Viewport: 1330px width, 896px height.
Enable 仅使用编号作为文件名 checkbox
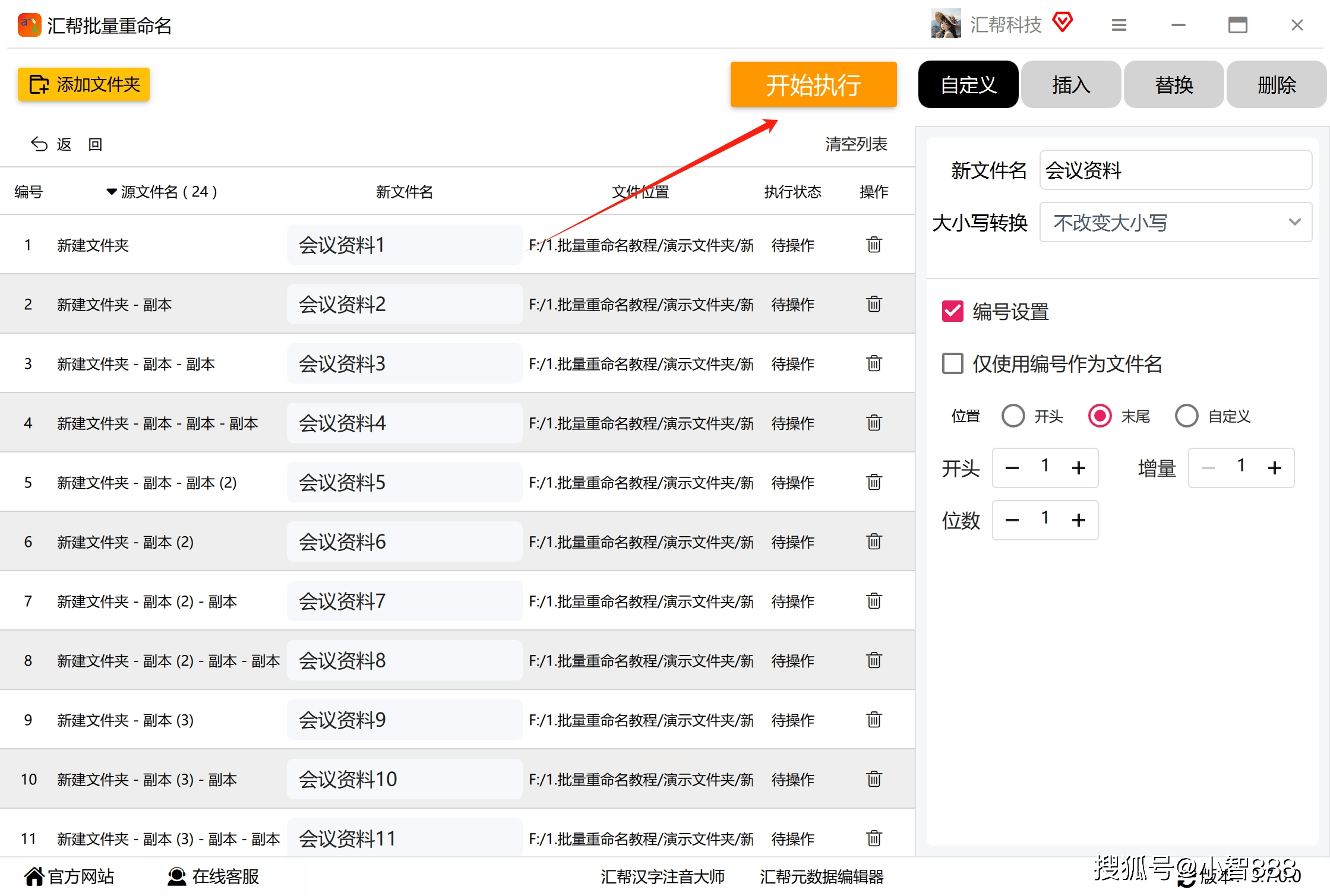(953, 363)
